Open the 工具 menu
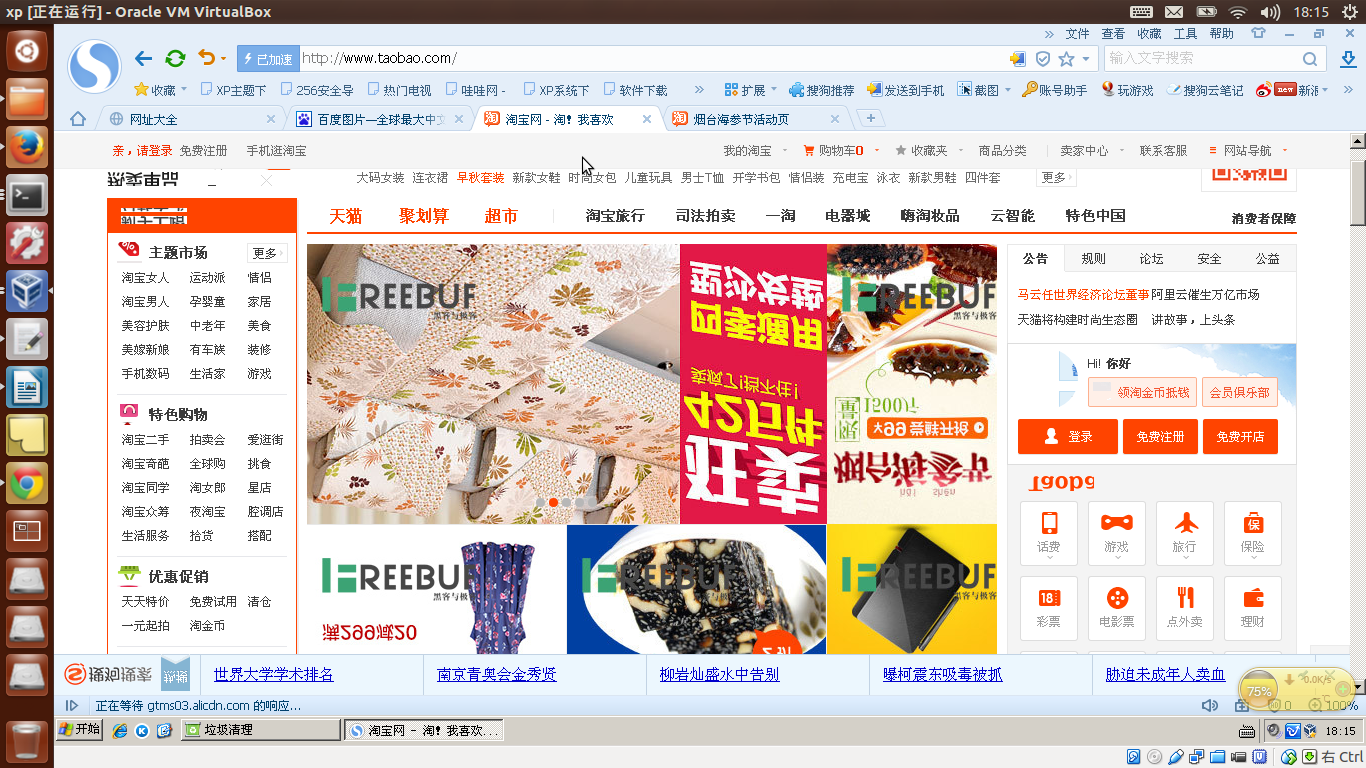Viewport: 1366px width, 768px height. click(1185, 34)
